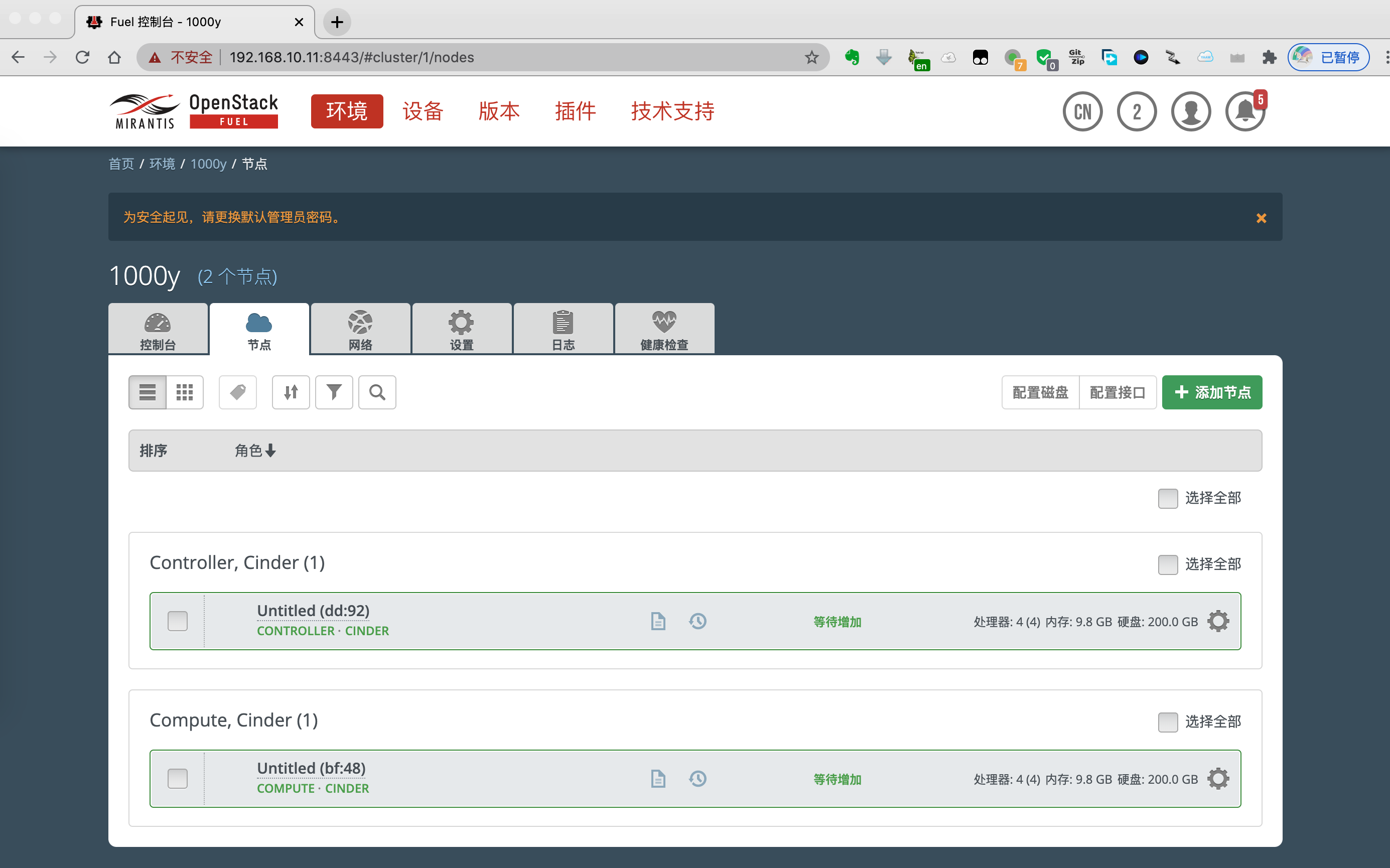Image resolution: width=1390 pixels, height=868 pixels.
Task: Go to the browser home page
Action: [x=114, y=57]
